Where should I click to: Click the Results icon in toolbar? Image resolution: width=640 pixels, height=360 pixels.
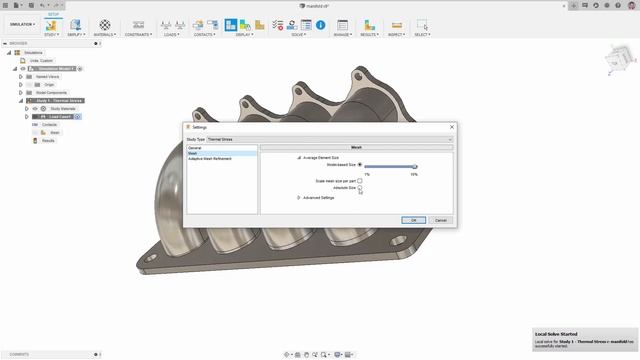pos(369,25)
